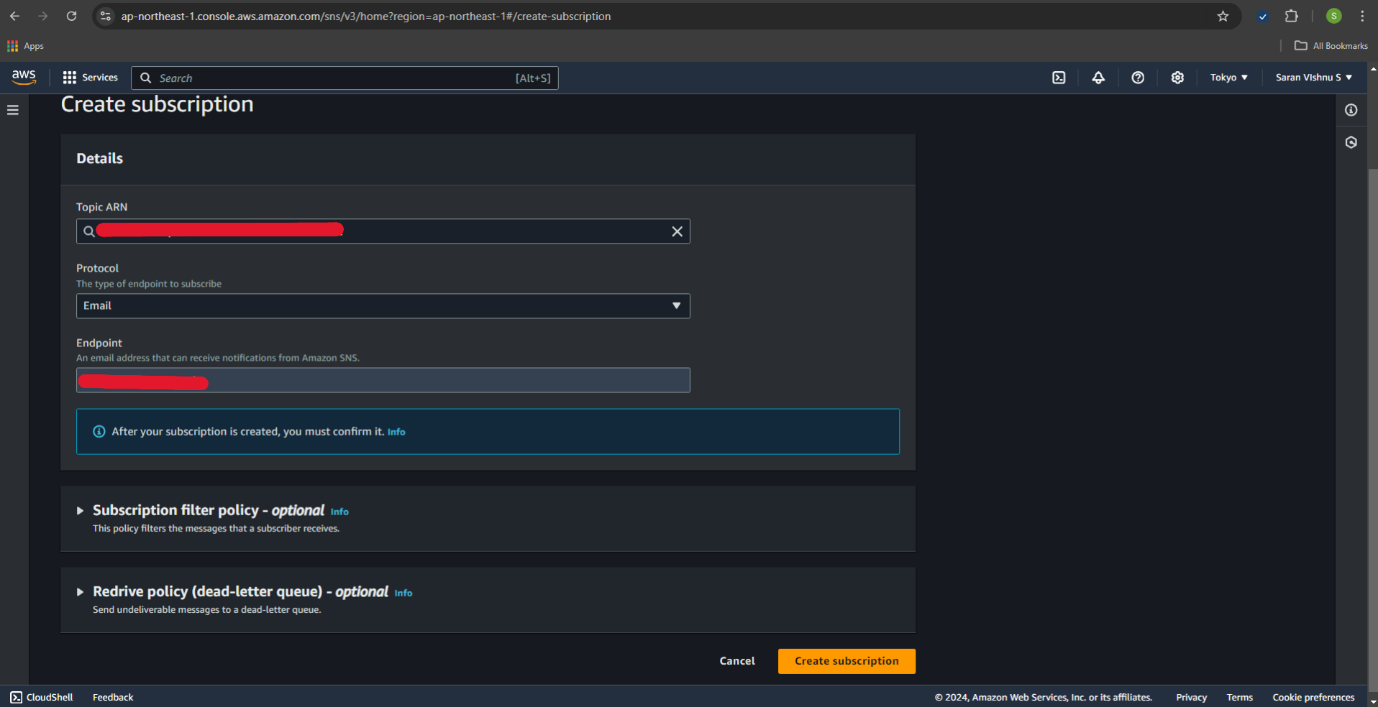Screen dimensions: 1378x707
Task: Open the info panel icon on right
Action: [1351, 110]
